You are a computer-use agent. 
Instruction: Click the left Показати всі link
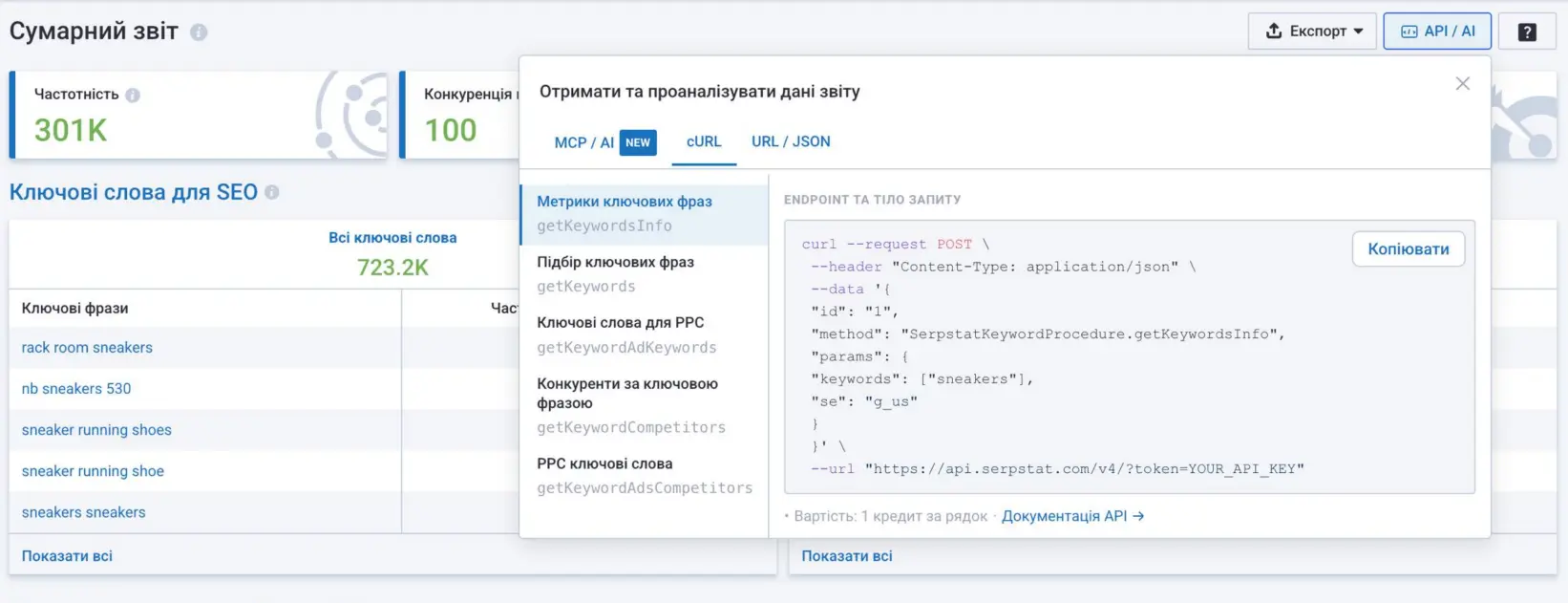[x=67, y=556]
